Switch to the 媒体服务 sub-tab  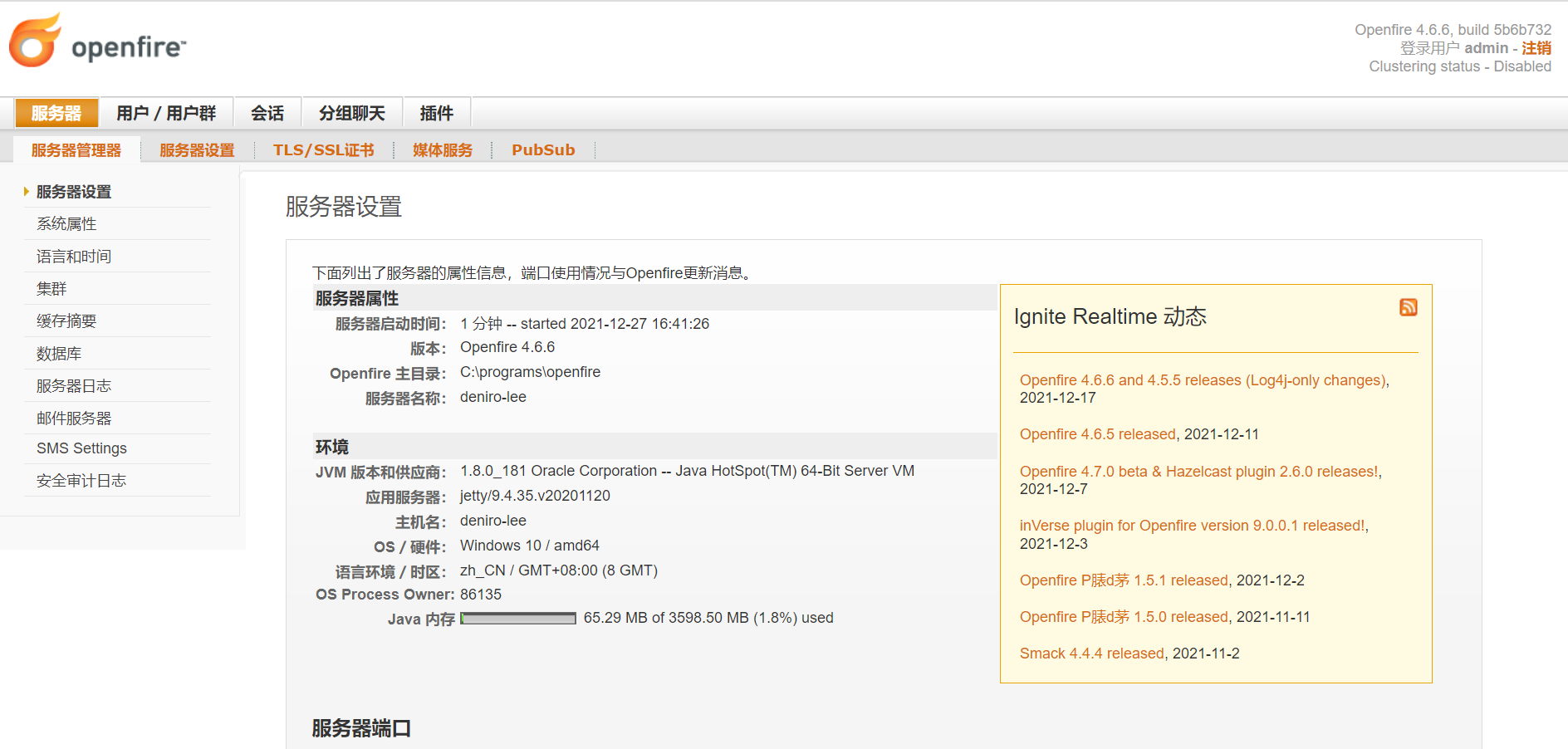(x=443, y=150)
